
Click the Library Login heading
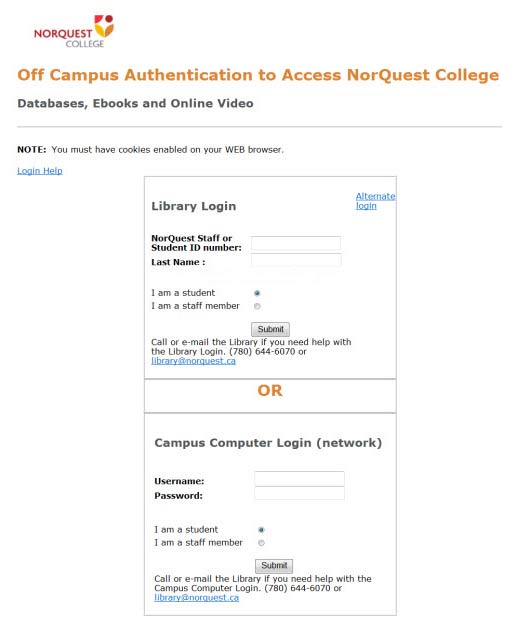193,206
